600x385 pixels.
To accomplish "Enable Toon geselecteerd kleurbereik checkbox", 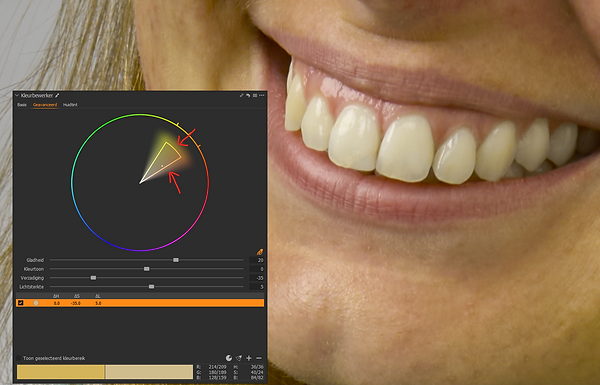I will [18, 358].
